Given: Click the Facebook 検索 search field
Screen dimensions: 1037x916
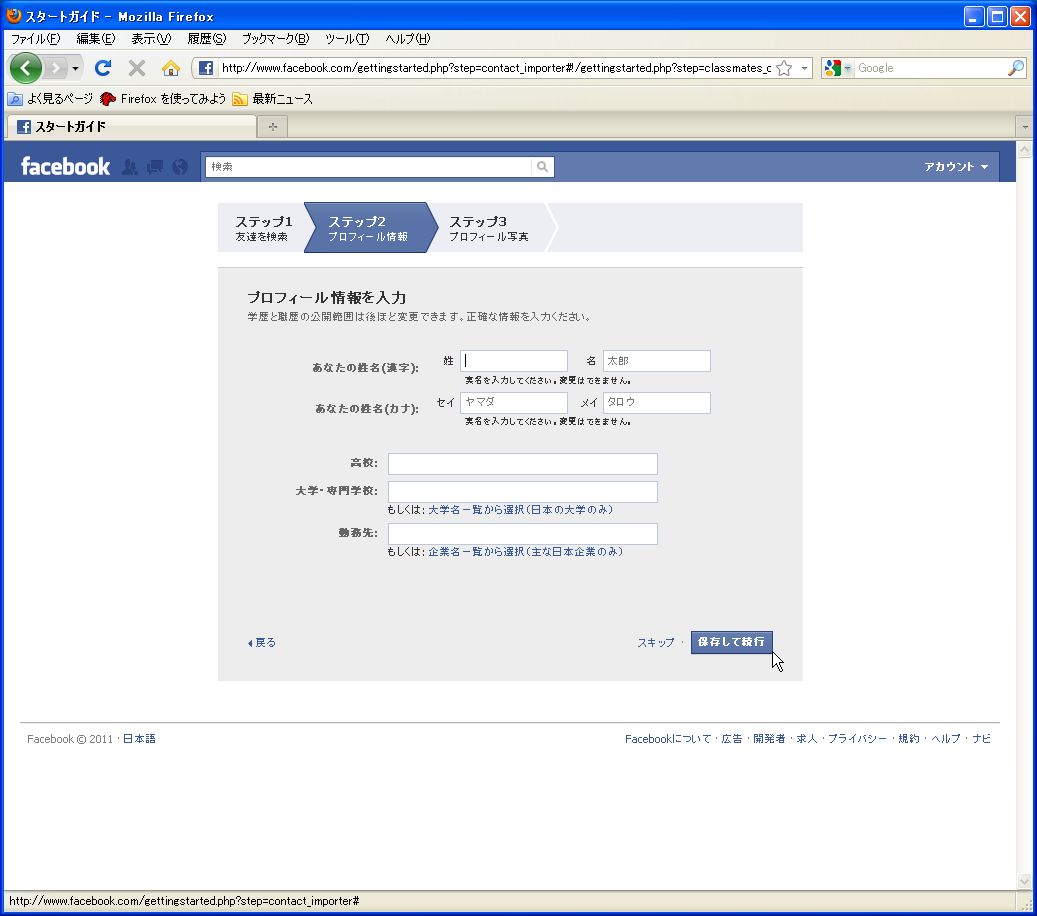Looking at the screenshot, I should (x=368, y=167).
